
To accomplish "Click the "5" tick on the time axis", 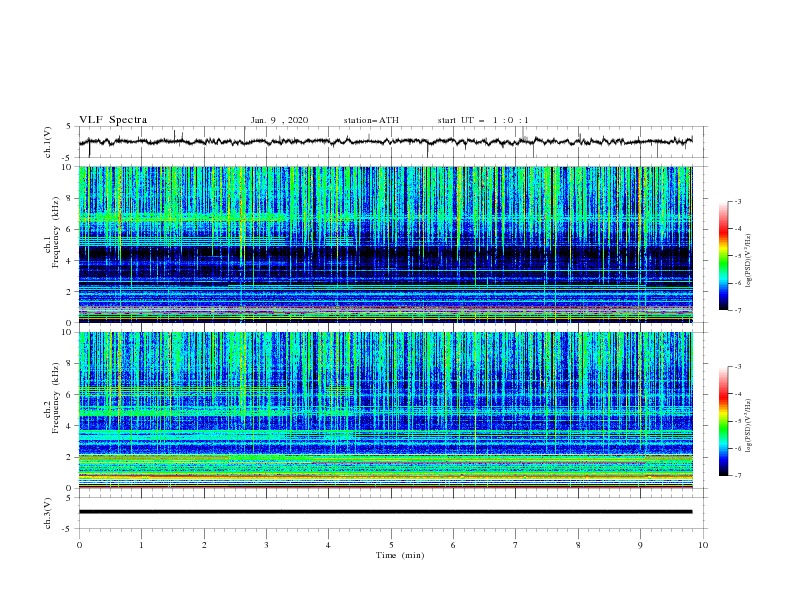I will (x=391, y=545).
